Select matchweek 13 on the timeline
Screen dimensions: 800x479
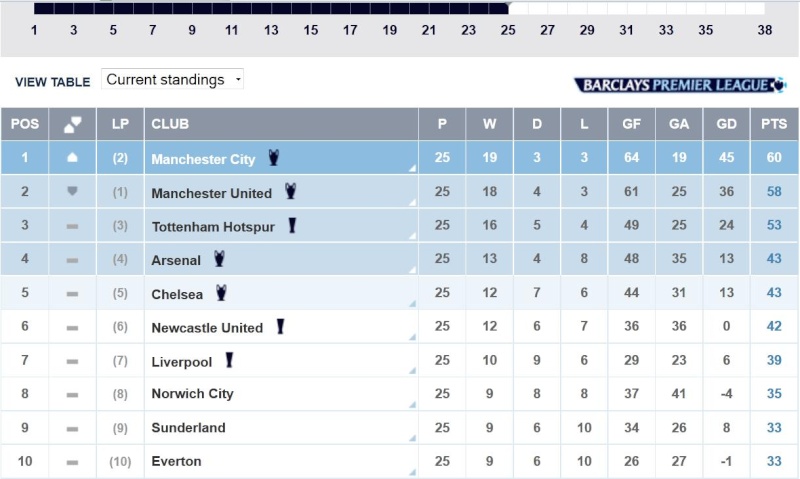(x=271, y=30)
